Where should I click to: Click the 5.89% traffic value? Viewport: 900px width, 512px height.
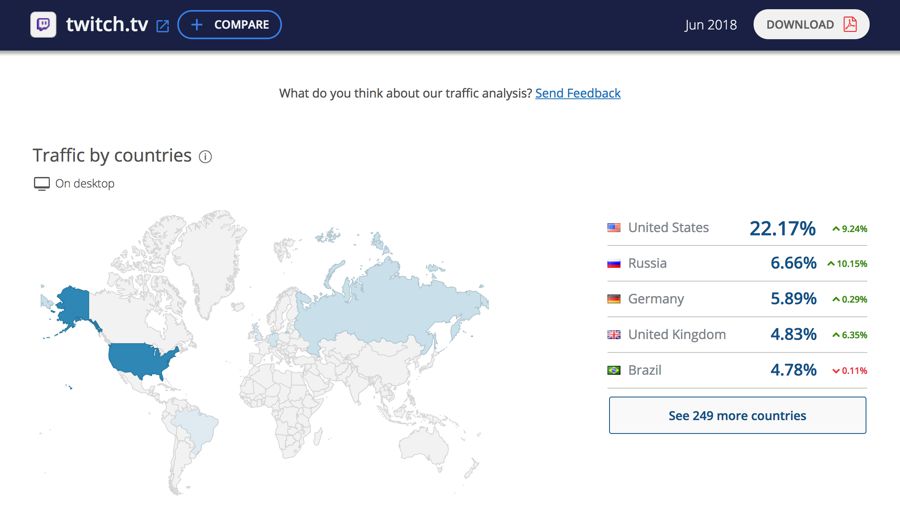[793, 298]
